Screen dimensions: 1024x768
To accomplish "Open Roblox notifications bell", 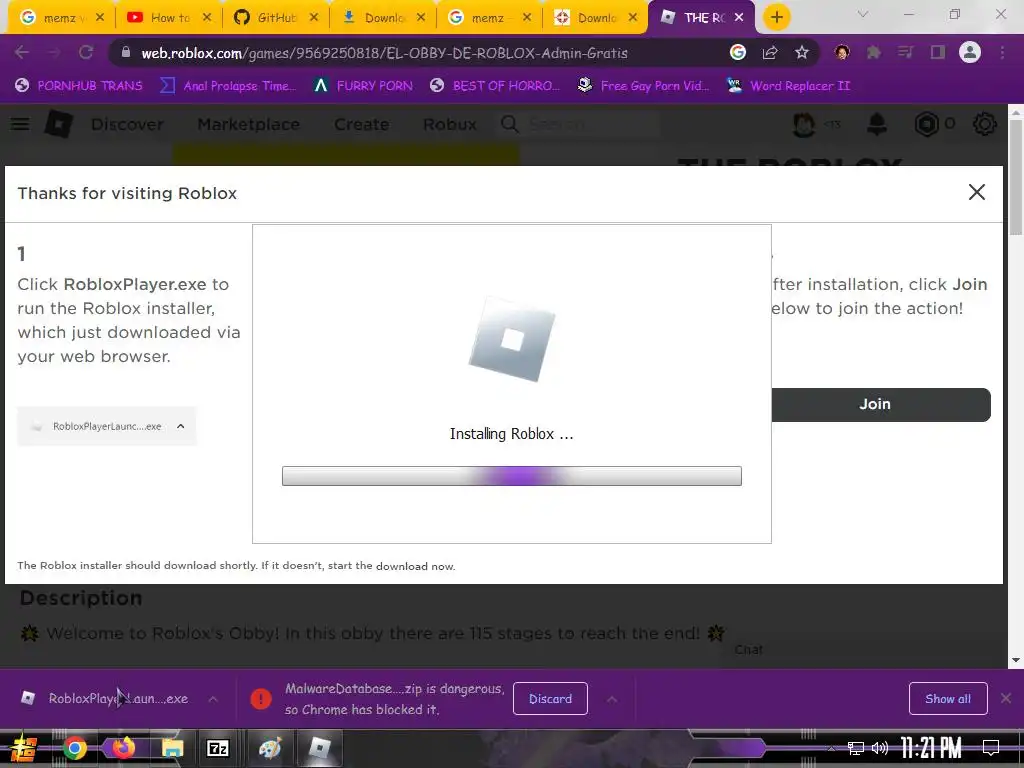I will (877, 124).
